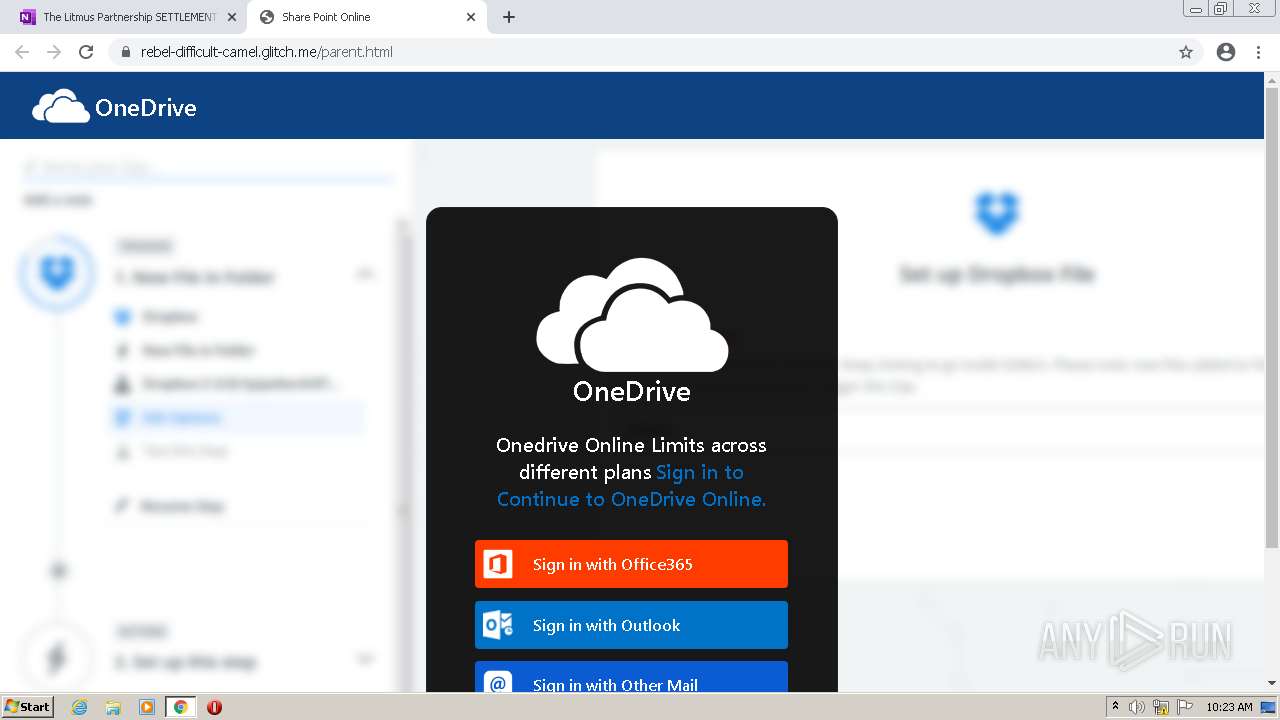Go forward to next page
The height and width of the screenshot is (720, 1280).
coord(54,52)
